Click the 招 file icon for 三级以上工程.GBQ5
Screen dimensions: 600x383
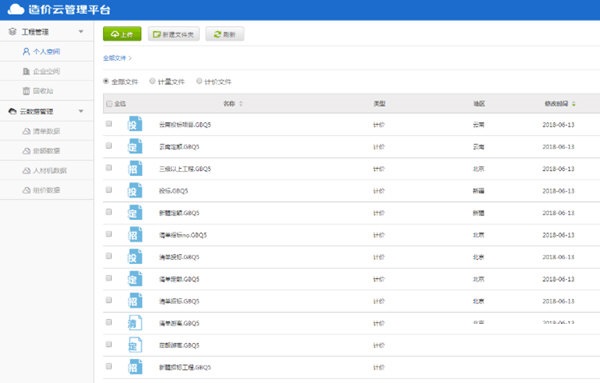[135, 168]
